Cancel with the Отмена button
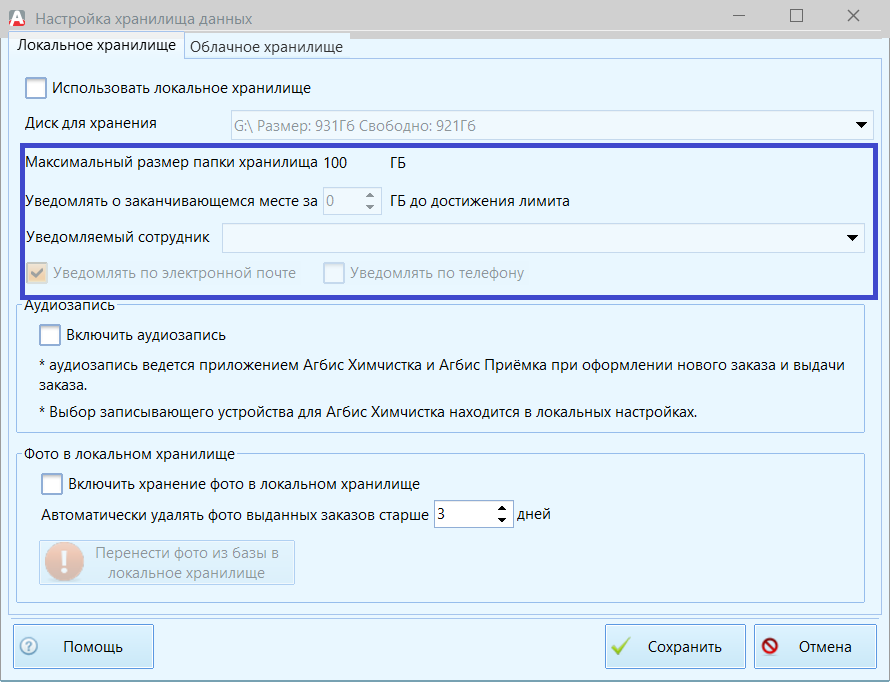This screenshot has height=682, width=890. click(815, 646)
